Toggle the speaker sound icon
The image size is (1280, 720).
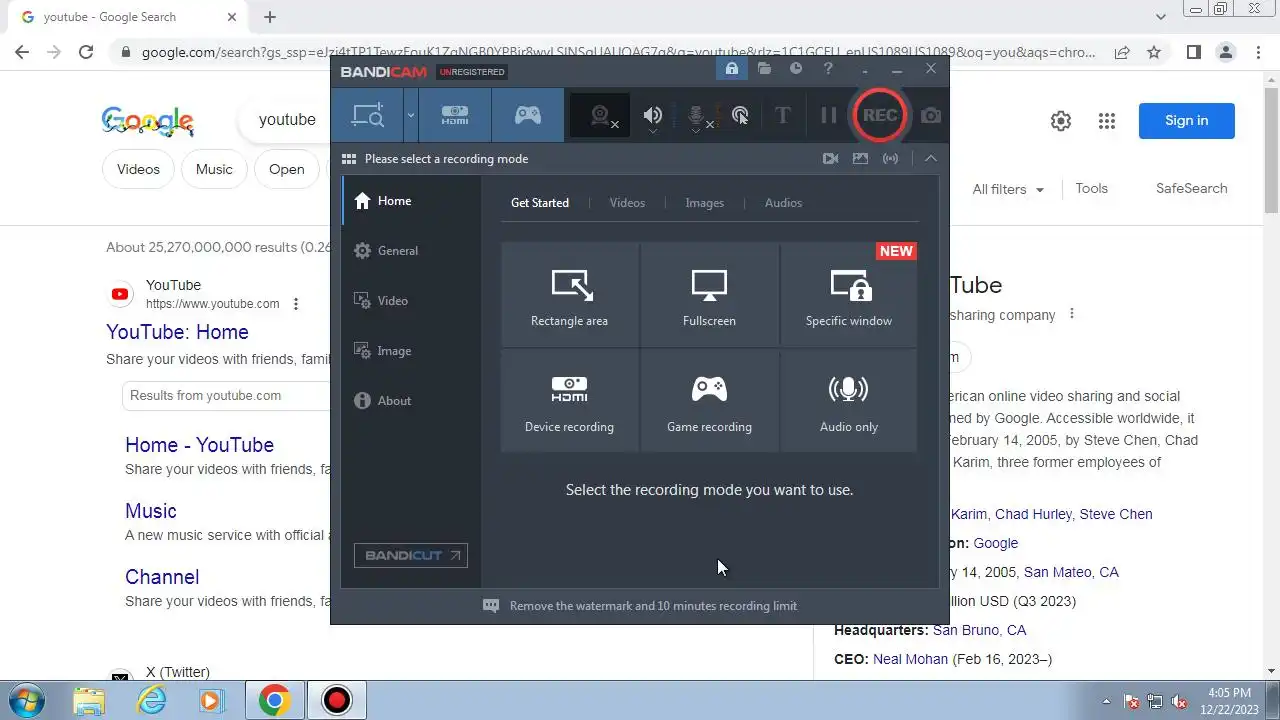pos(653,116)
